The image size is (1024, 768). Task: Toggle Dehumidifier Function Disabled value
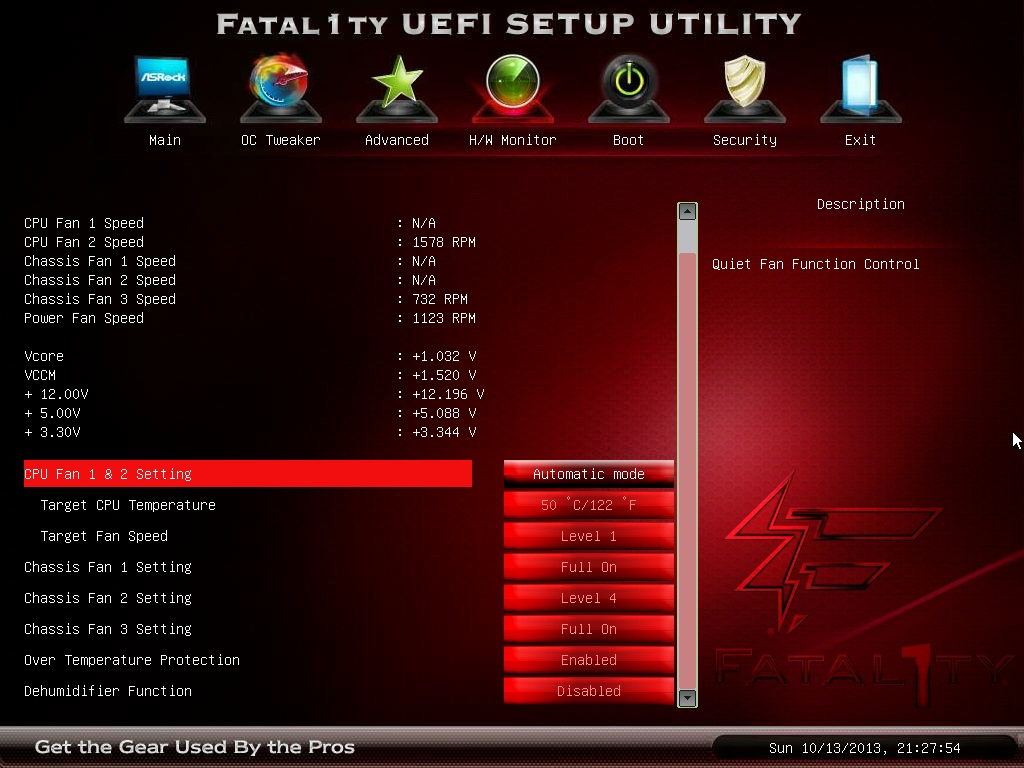588,691
